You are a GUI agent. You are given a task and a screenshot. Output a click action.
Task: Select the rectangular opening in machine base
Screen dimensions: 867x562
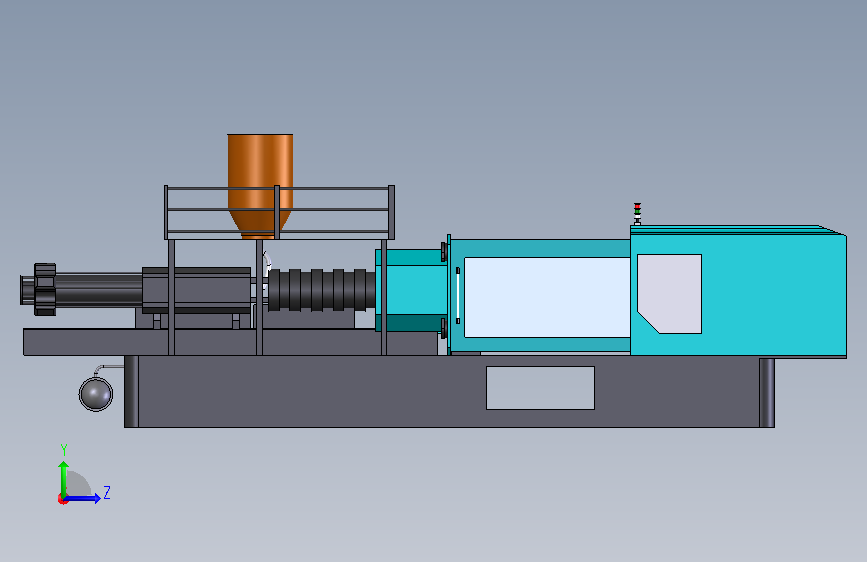tap(540, 388)
